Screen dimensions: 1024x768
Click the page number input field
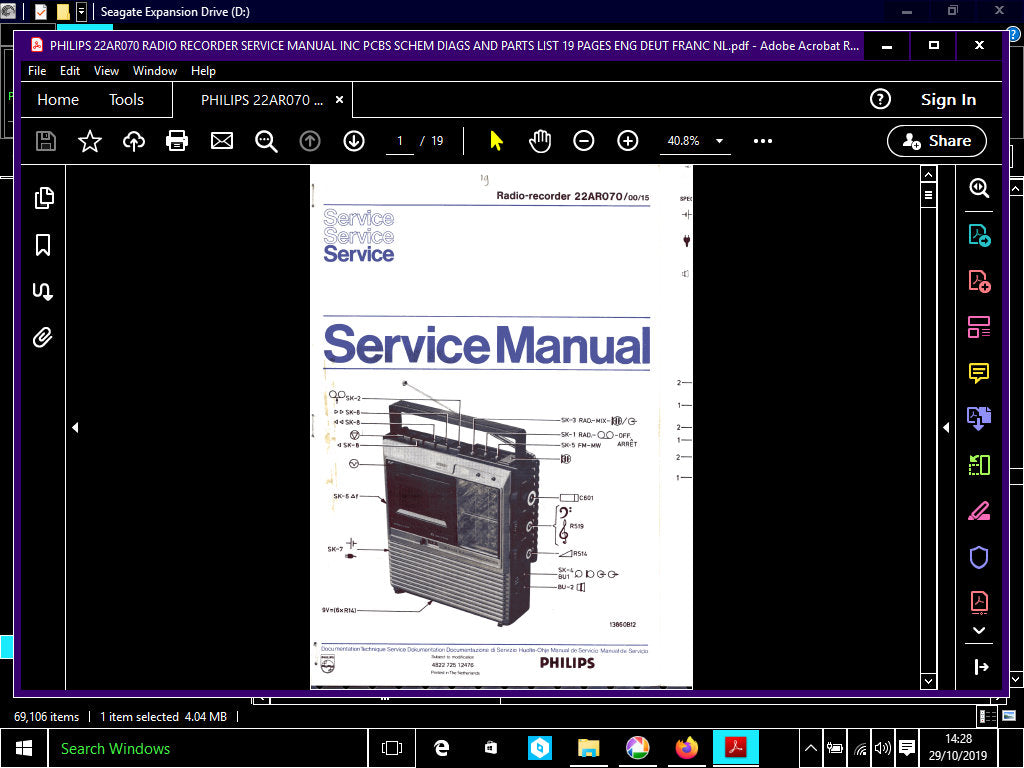398,141
